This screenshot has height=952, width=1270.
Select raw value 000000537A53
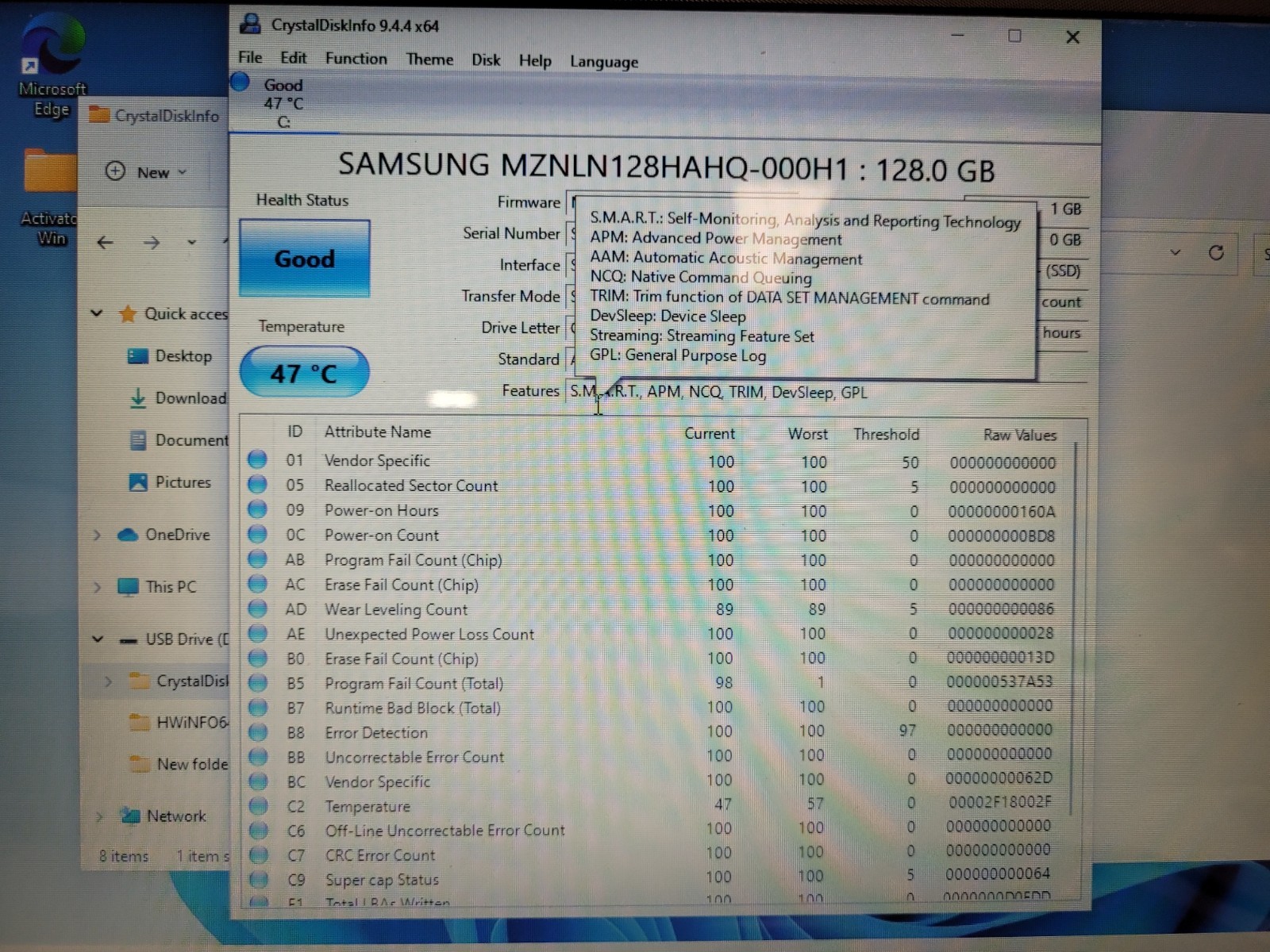click(x=999, y=681)
